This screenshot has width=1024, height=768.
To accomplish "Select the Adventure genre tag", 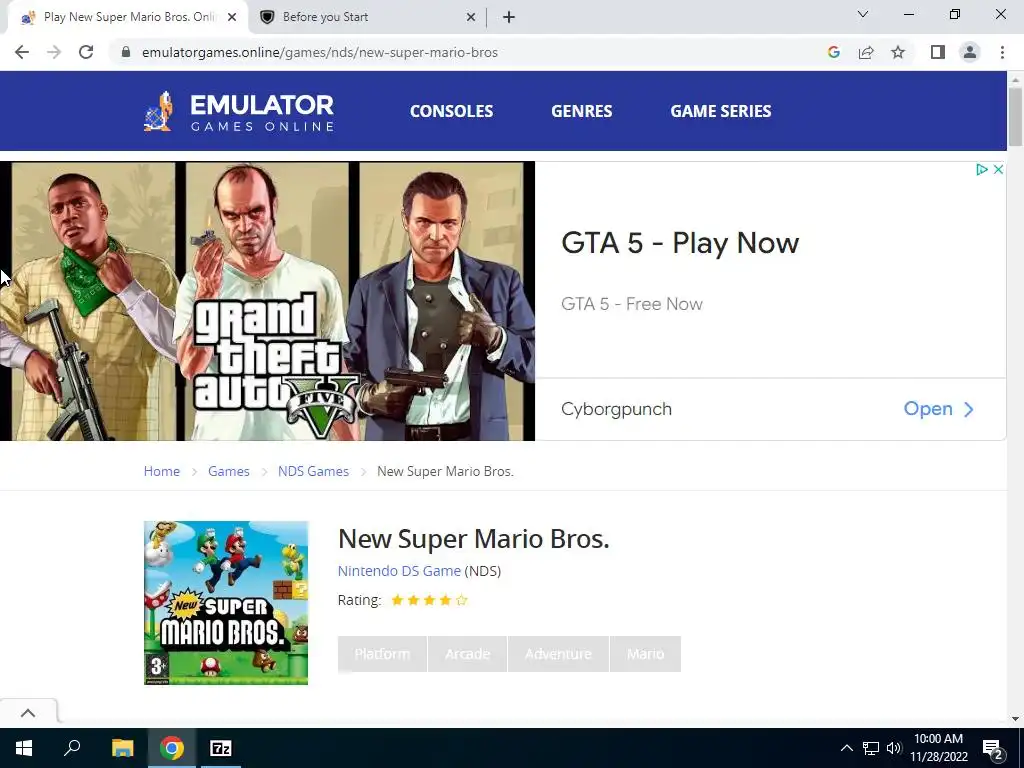I will pos(558,654).
